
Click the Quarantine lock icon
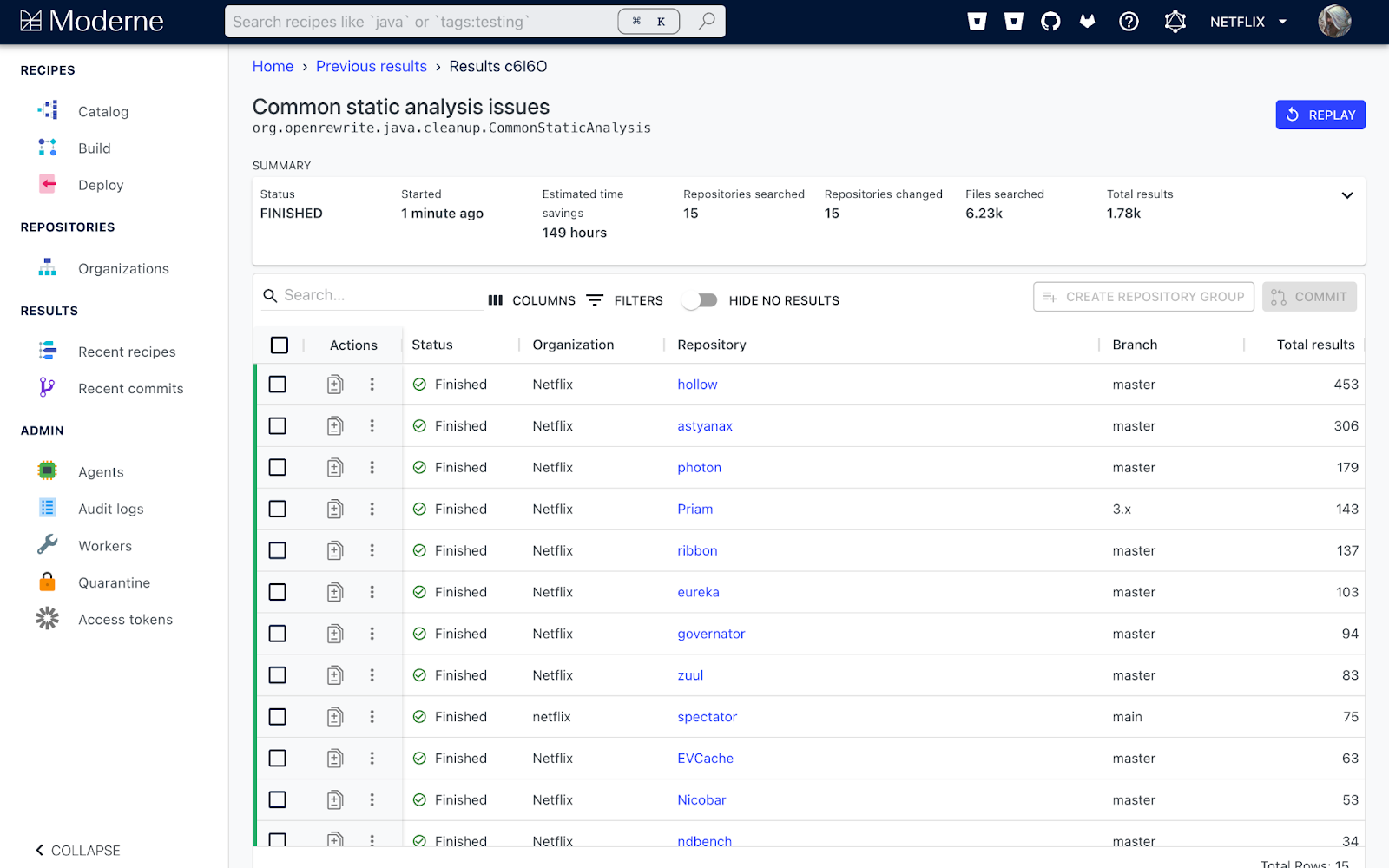coord(48,582)
